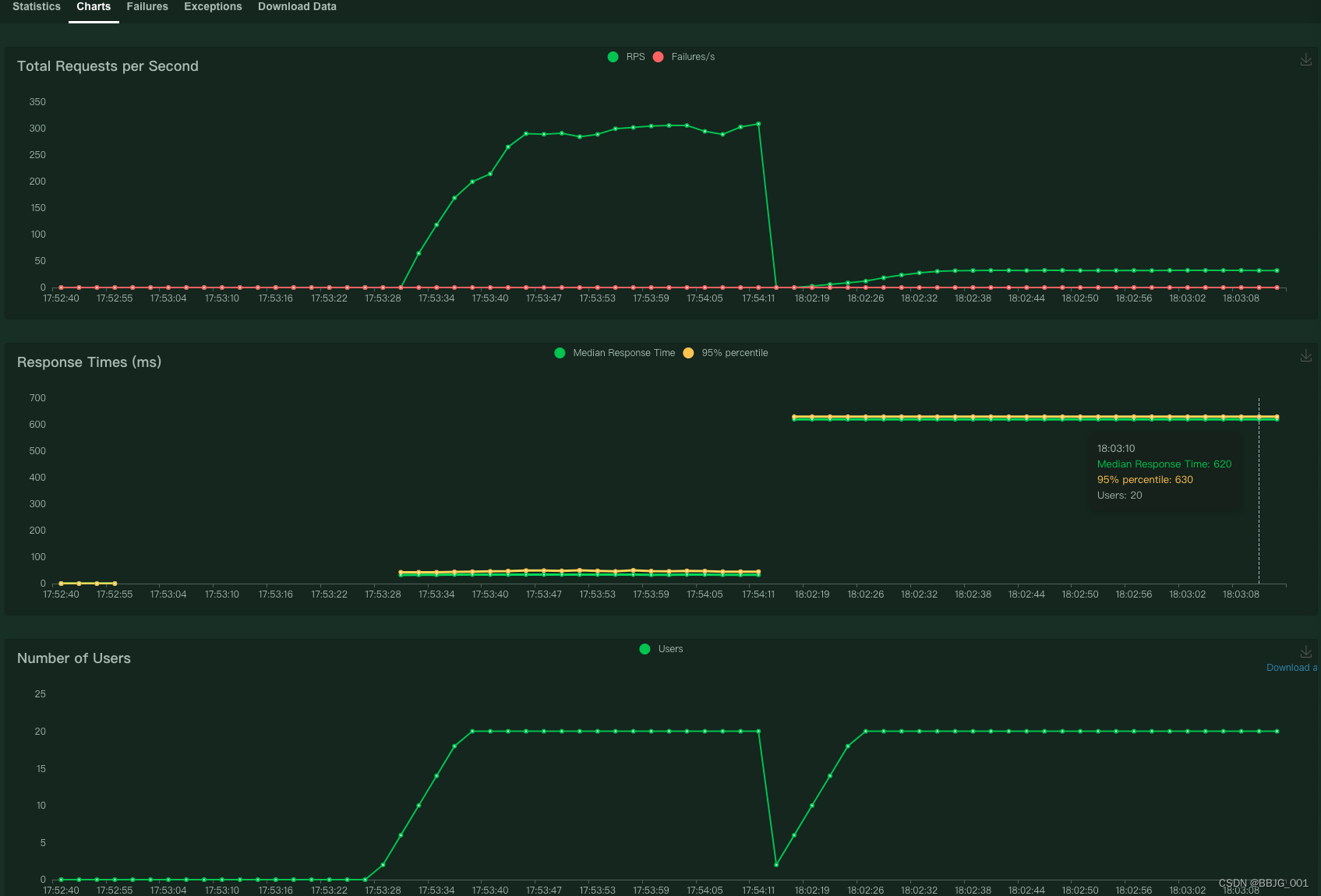
Task: Click 18:02:19 label under the Response Times chart
Action: click(x=812, y=594)
